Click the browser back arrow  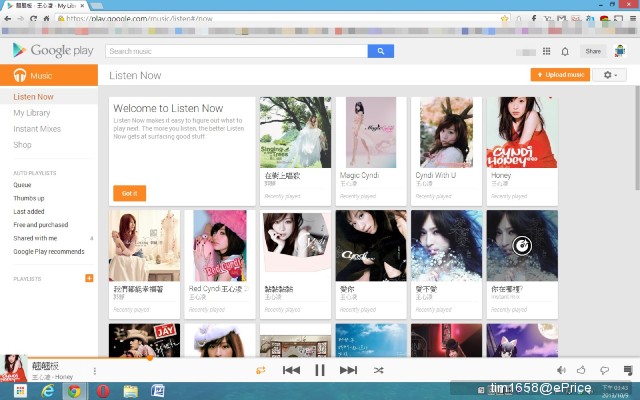[x=7, y=18]
